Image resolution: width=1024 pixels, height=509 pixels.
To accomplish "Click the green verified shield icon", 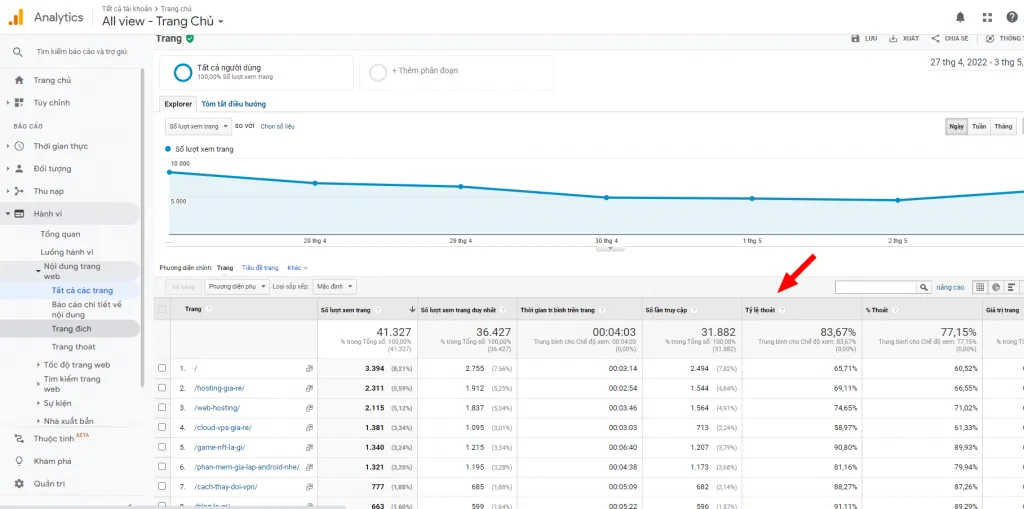I will tap(190, 39).
